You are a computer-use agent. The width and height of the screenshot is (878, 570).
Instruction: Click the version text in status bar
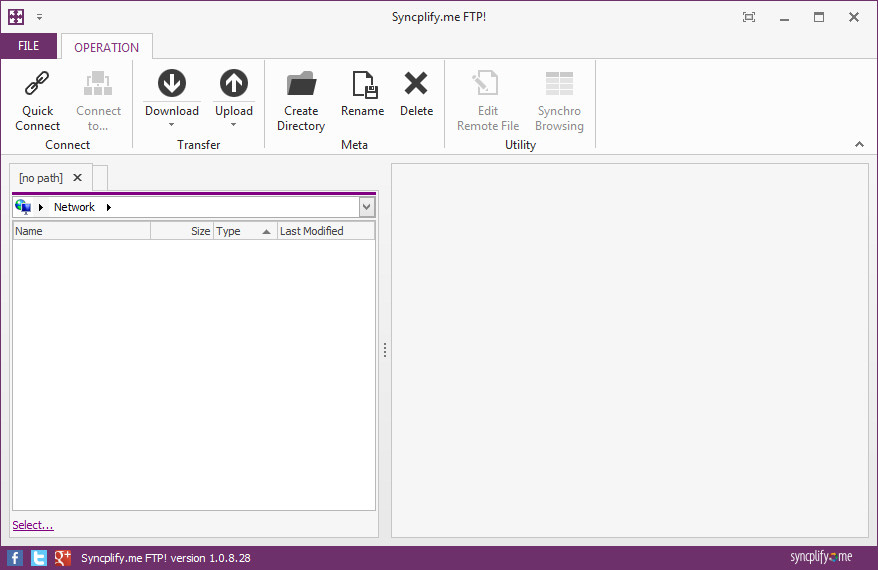pyautogui.click(x=166, y=558)
